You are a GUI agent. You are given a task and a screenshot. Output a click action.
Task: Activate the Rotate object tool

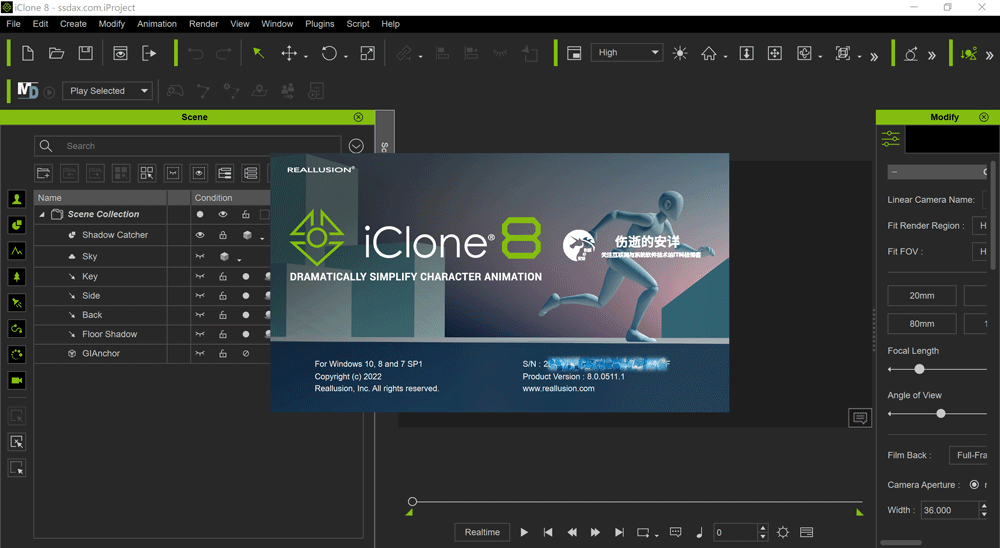pyautogui.click(x=329, y=53)
